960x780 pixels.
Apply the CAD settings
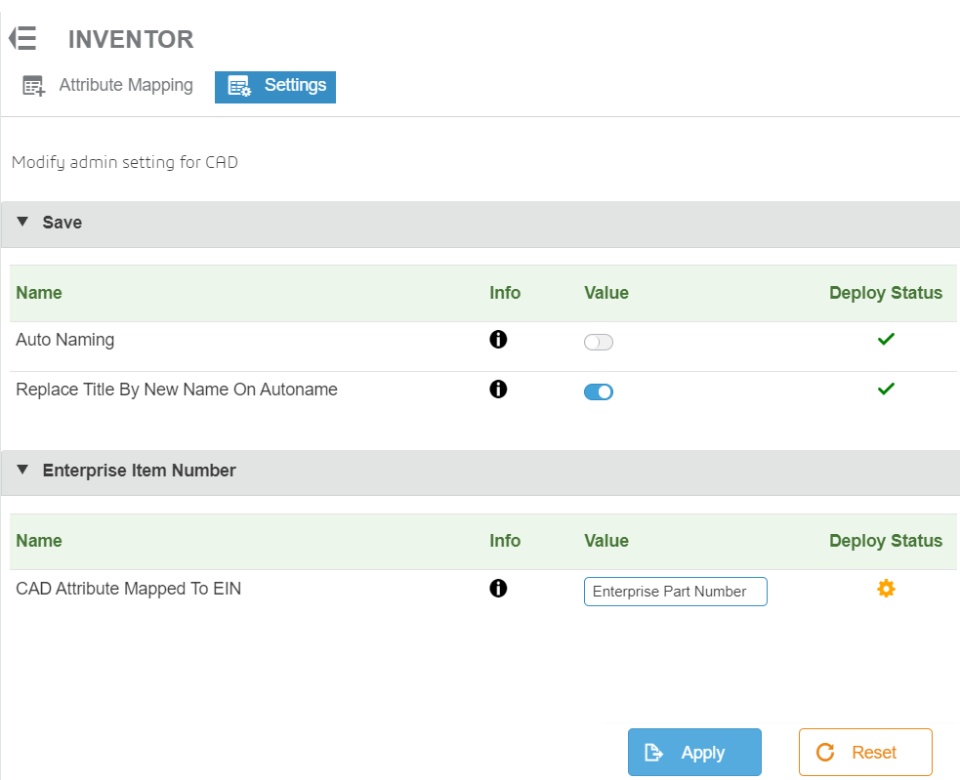coord(694,752)
